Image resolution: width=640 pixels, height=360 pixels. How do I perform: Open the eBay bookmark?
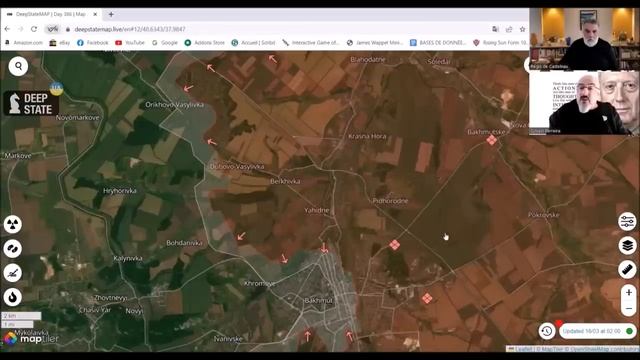coord(60,42)
